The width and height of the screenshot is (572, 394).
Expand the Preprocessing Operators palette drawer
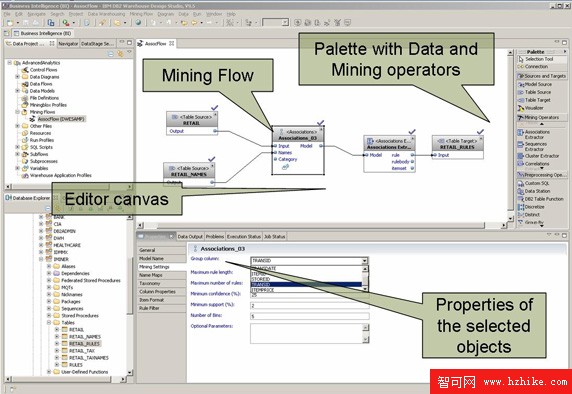(x=542, y=175)
